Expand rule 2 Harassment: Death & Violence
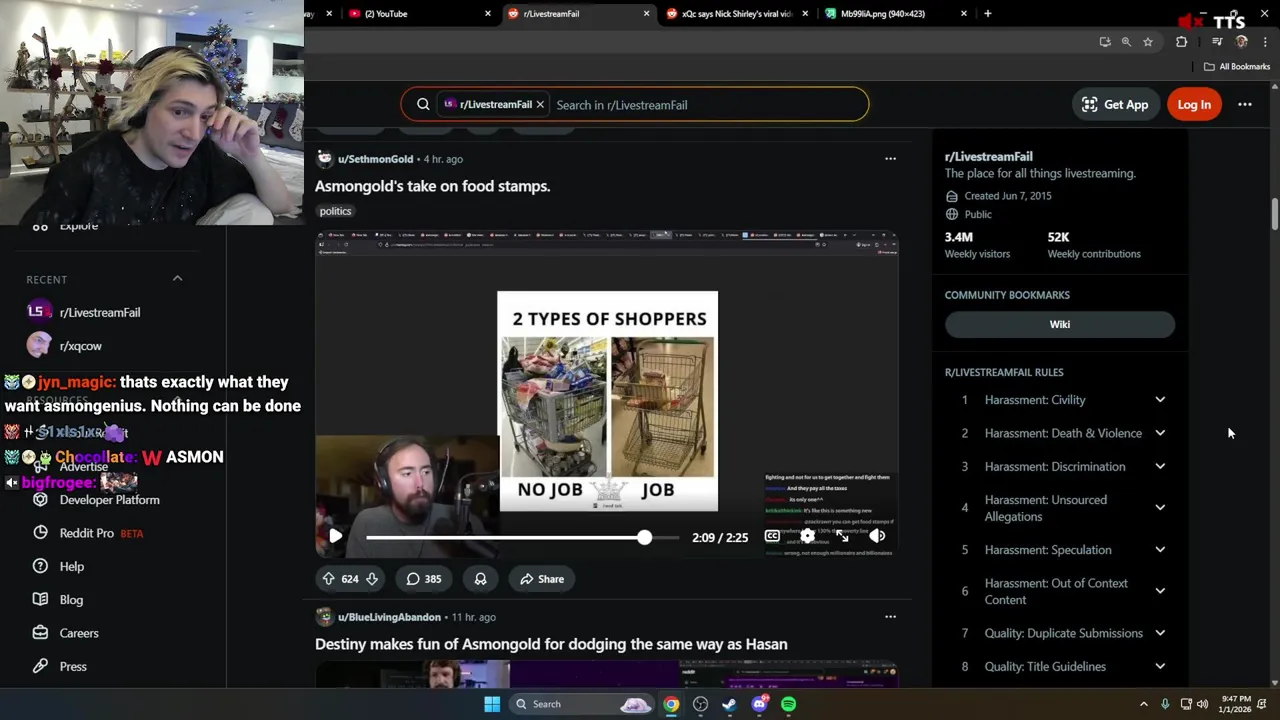The height and width of the screenshot is (720, 1280). pyautogui.click(x=1160, y=433)
